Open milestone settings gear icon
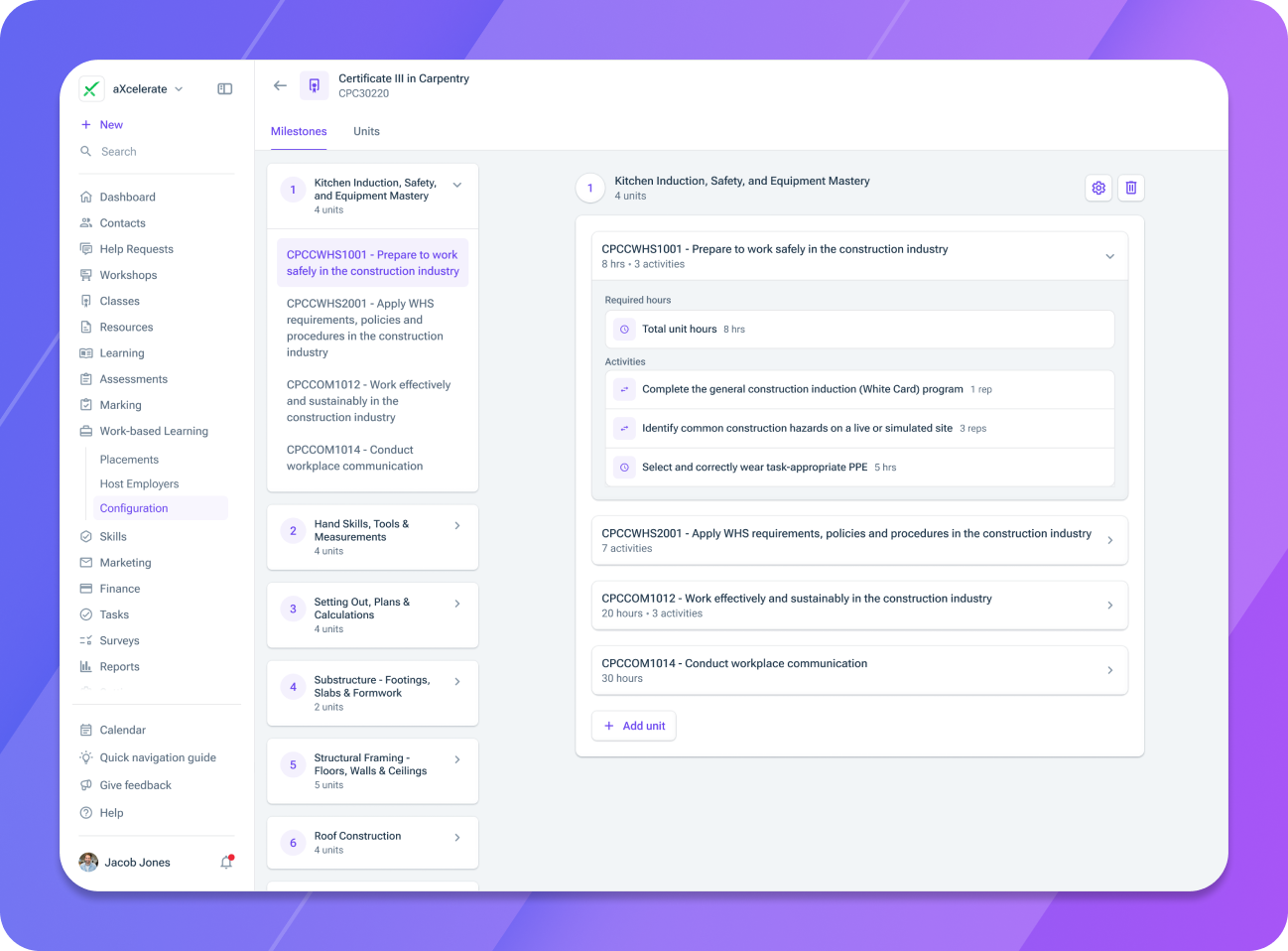The image size is (1288, 951). (1098, 188)
